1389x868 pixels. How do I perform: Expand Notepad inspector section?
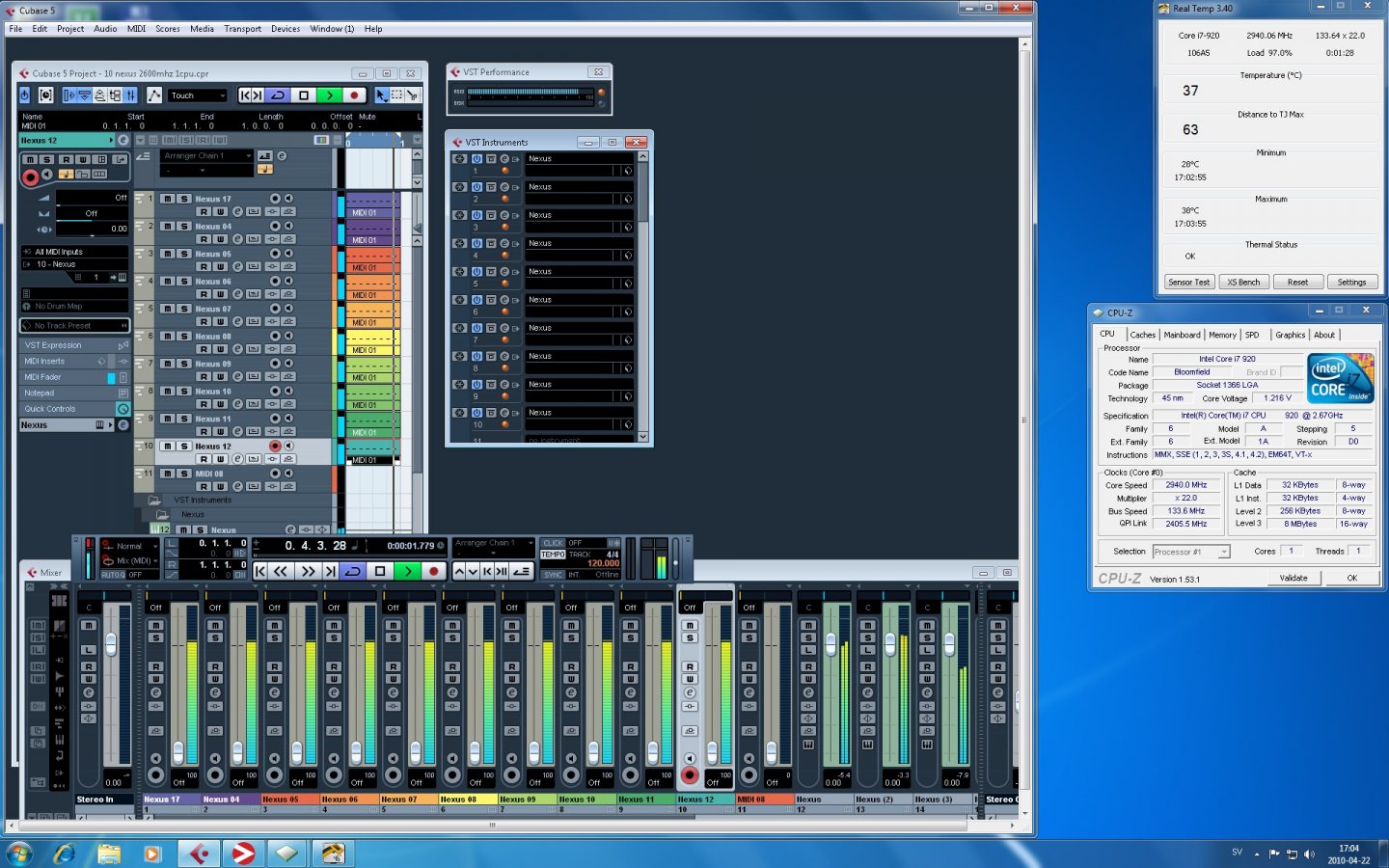coord(74,393)
